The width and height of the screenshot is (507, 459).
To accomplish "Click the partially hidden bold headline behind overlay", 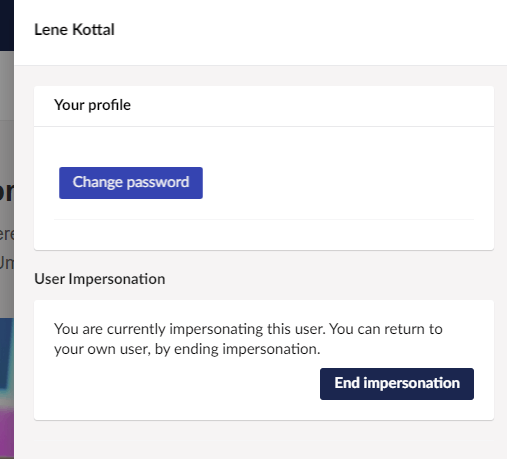I will coord(7,192).
